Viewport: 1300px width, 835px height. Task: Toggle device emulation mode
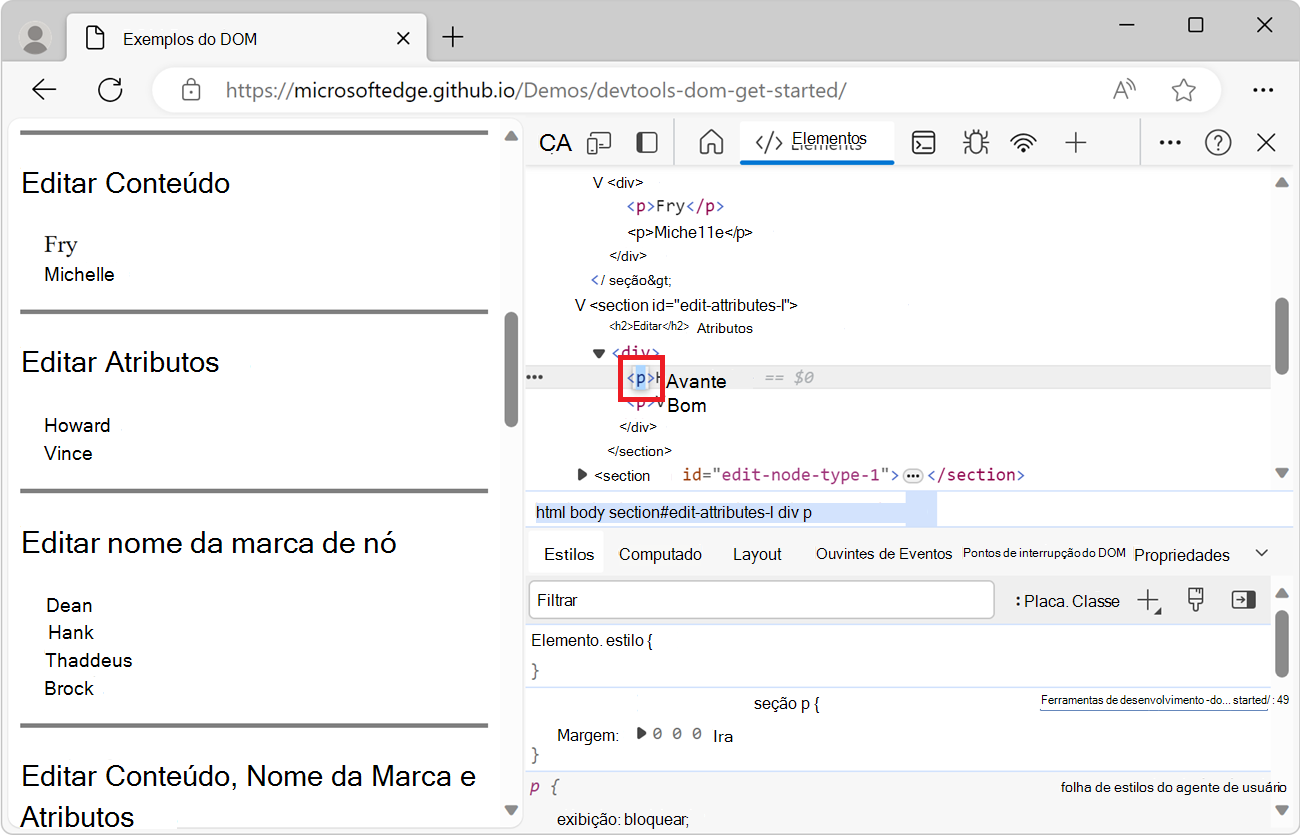pyautogui.click(x=599, y=143)
